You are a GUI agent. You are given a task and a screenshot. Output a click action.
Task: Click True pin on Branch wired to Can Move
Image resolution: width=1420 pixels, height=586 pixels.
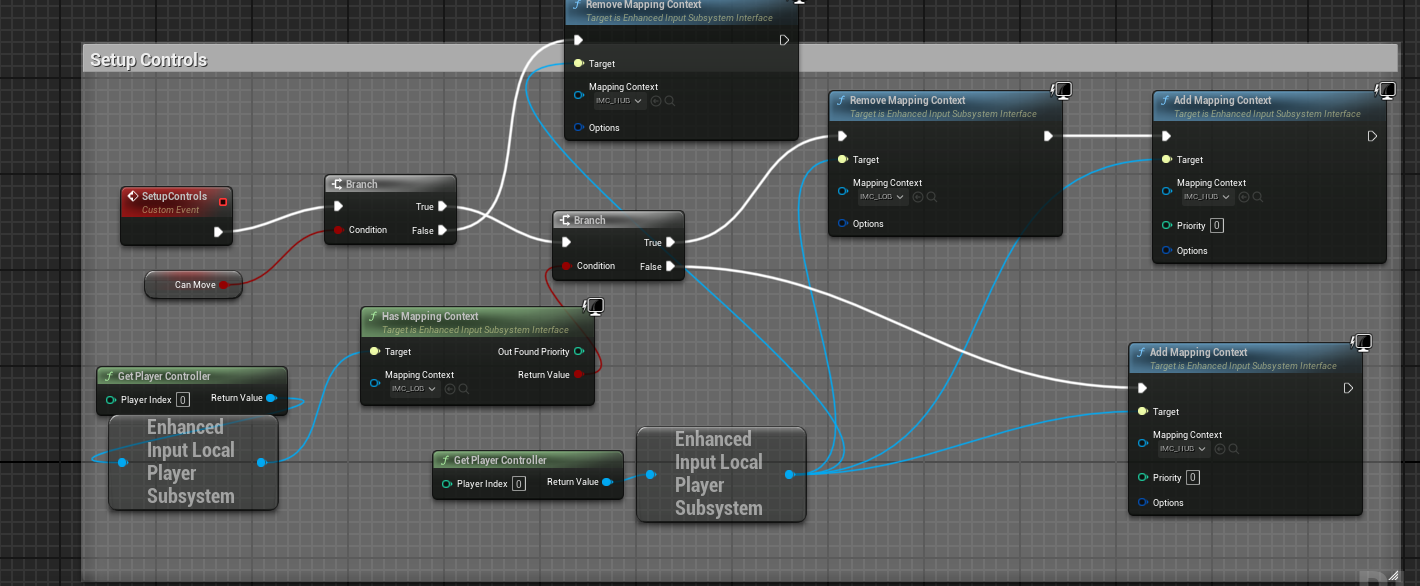[442, 207]
